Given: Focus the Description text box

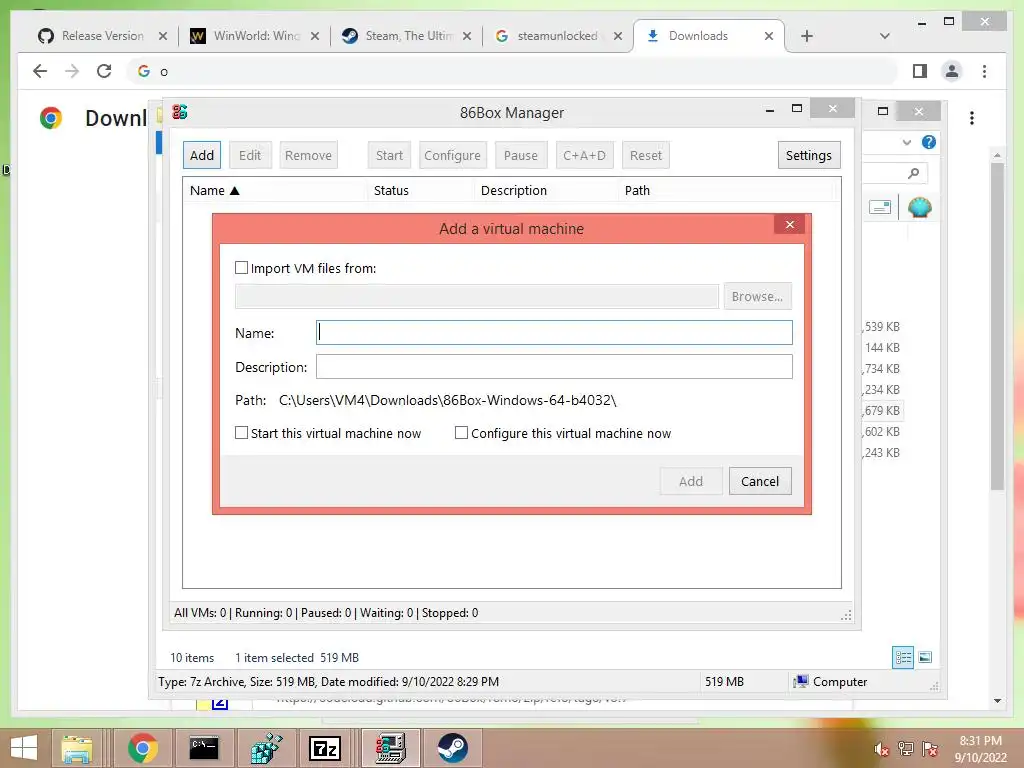Looking at the screenshot, I should (554, 366).
